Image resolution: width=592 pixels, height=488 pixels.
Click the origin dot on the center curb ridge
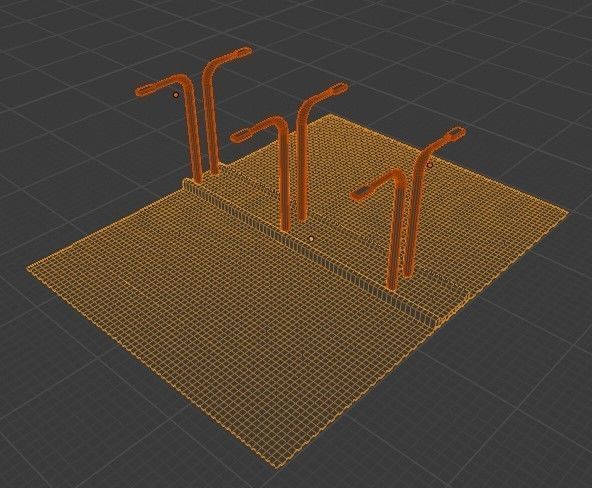[311, 239]
